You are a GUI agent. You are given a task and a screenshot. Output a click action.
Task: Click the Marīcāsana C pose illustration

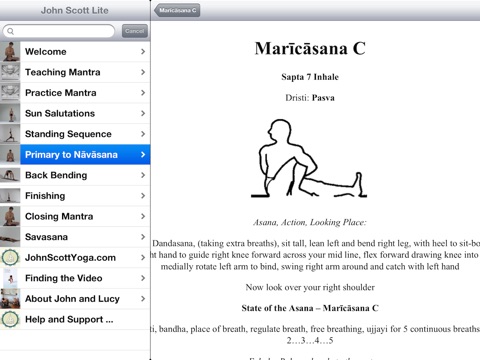point(309,158)
